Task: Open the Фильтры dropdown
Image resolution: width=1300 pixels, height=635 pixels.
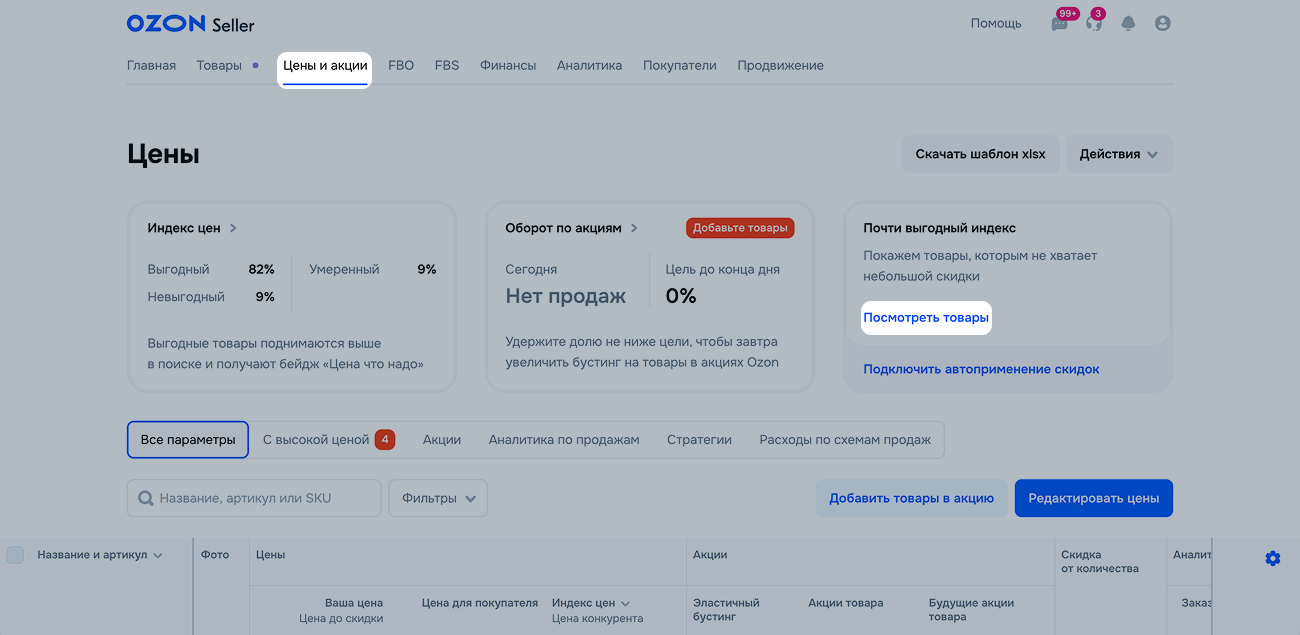Action: tap(438, 498)
